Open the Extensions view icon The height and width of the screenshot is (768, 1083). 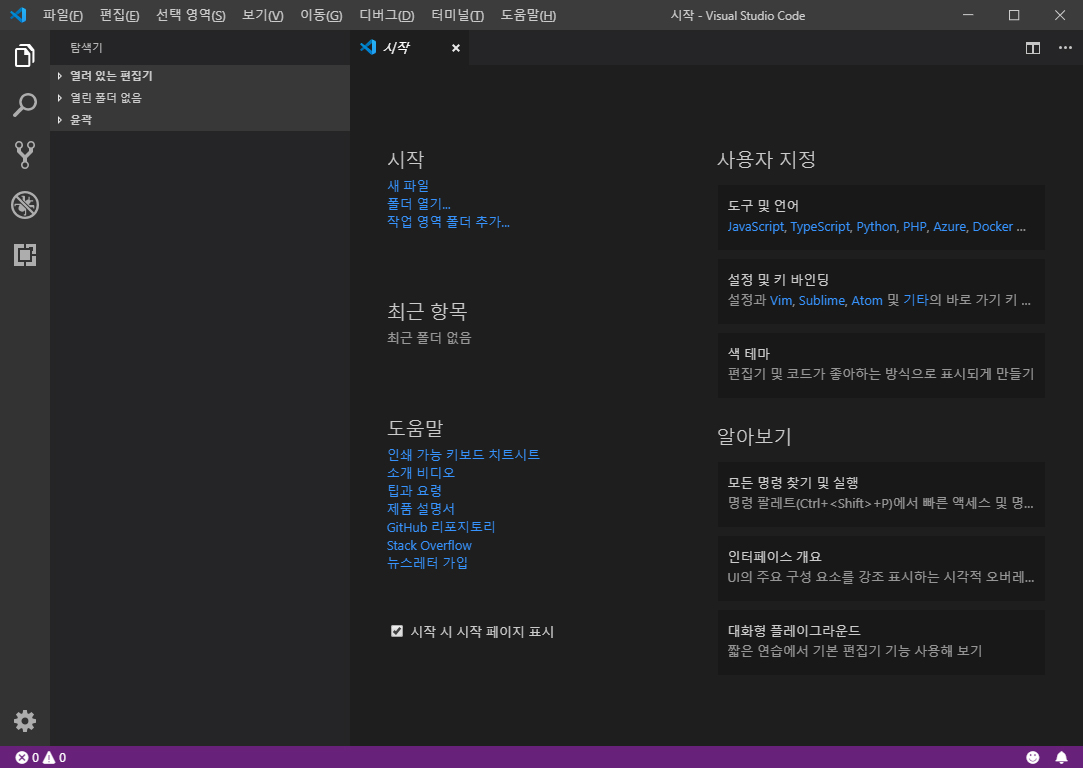[x=25, y=255]
